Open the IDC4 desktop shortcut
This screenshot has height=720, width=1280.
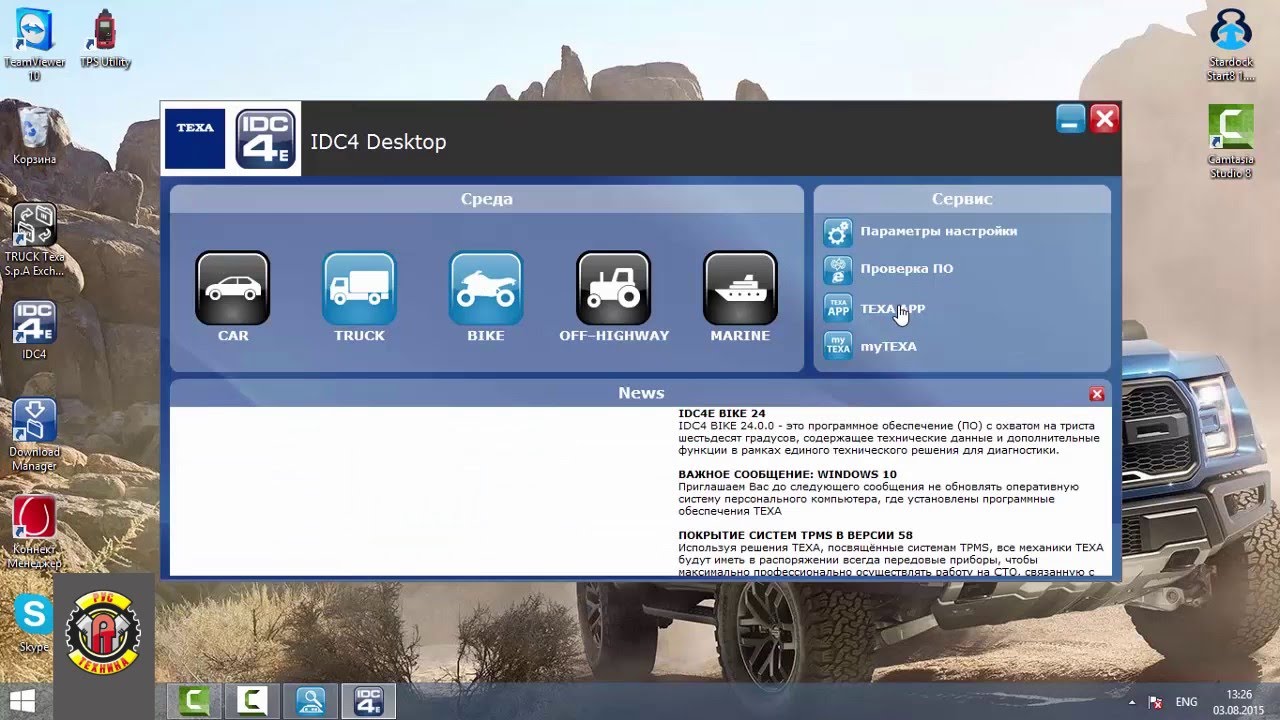point(34,330)
